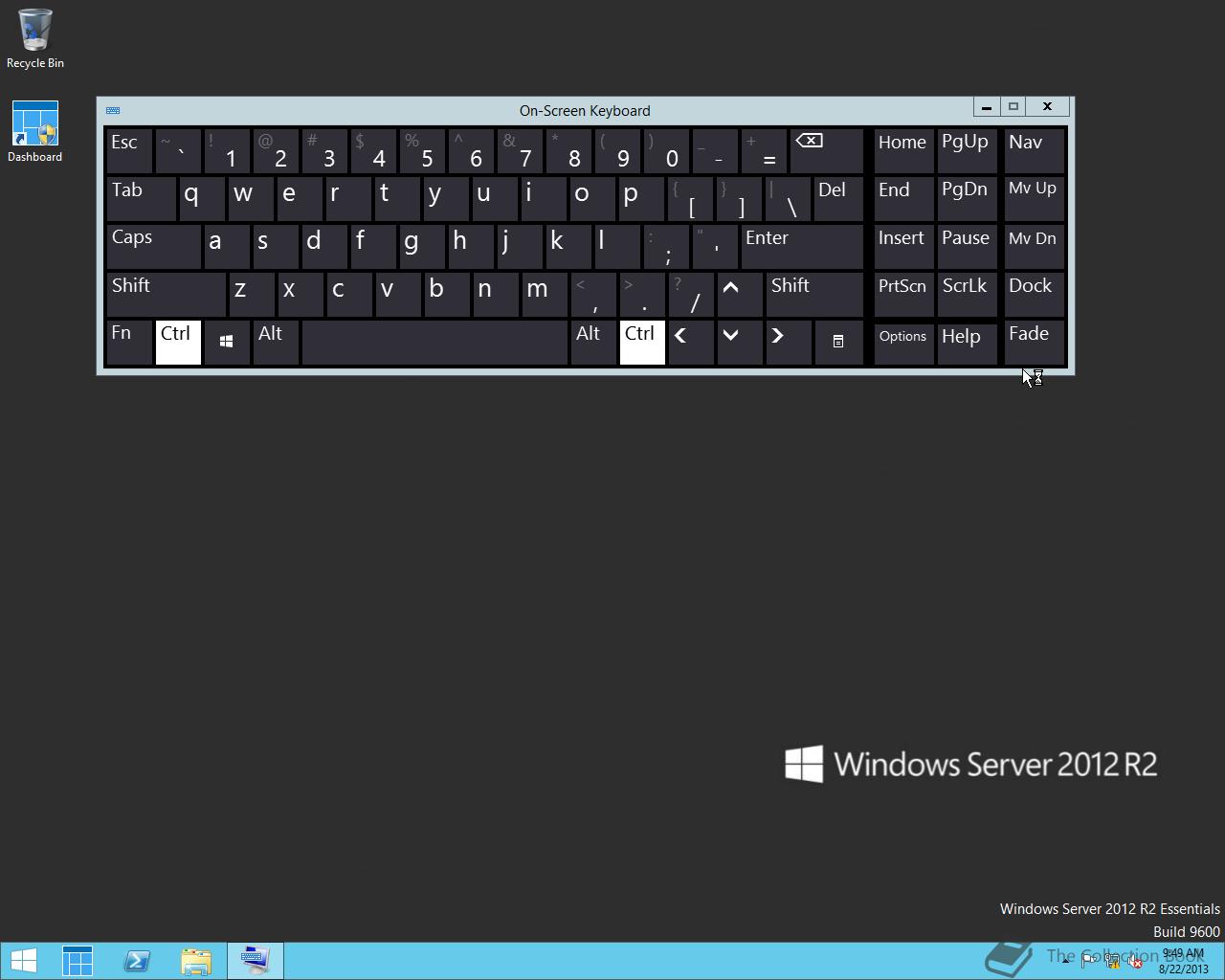Tap the semicolon key
Image resolution: width=1225 pixels, height=980 pixels.
pyautogui.click(x=666, y=246)
